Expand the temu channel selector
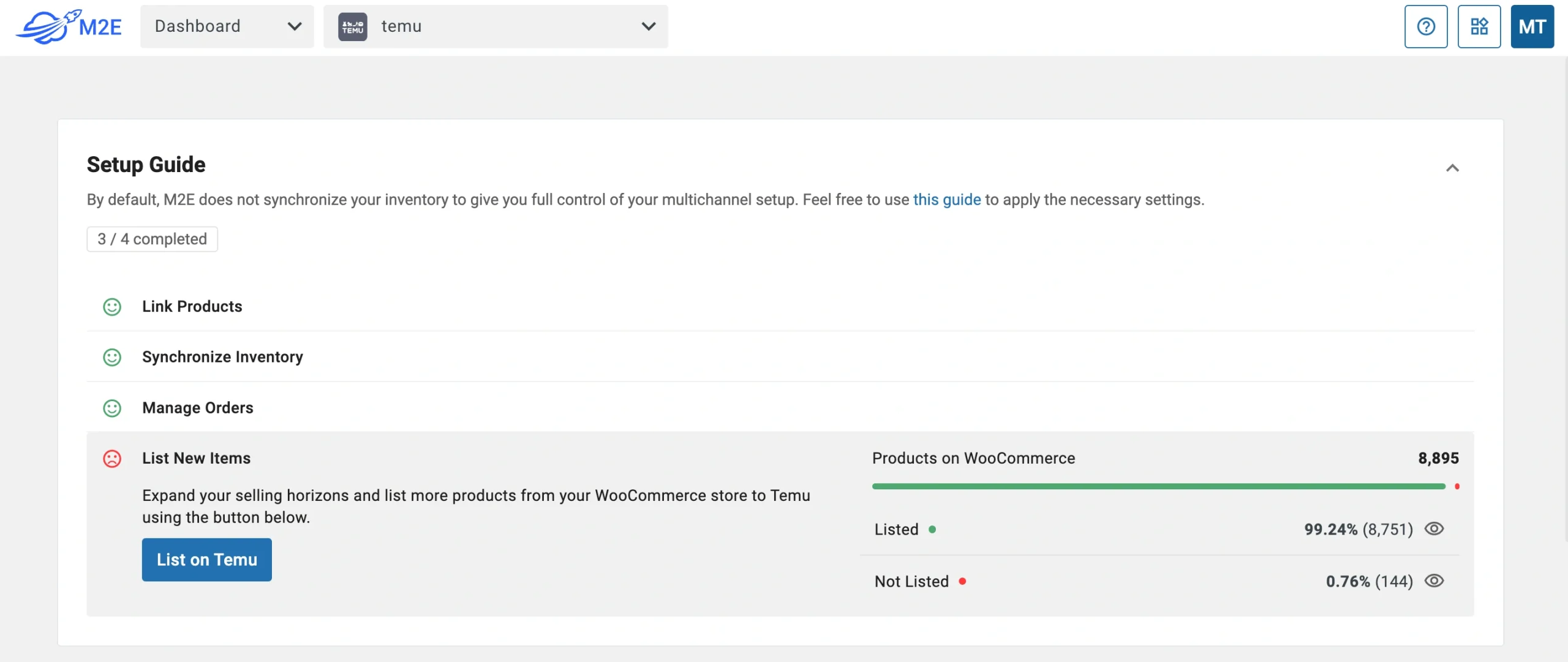 (x=647, y=26)
